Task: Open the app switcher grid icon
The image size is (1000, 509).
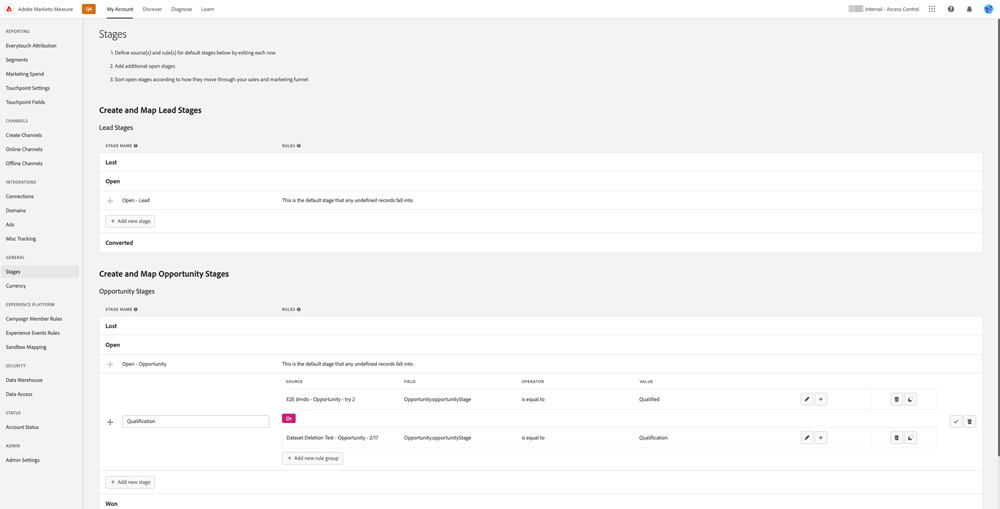Action: (x=932, y=9)
